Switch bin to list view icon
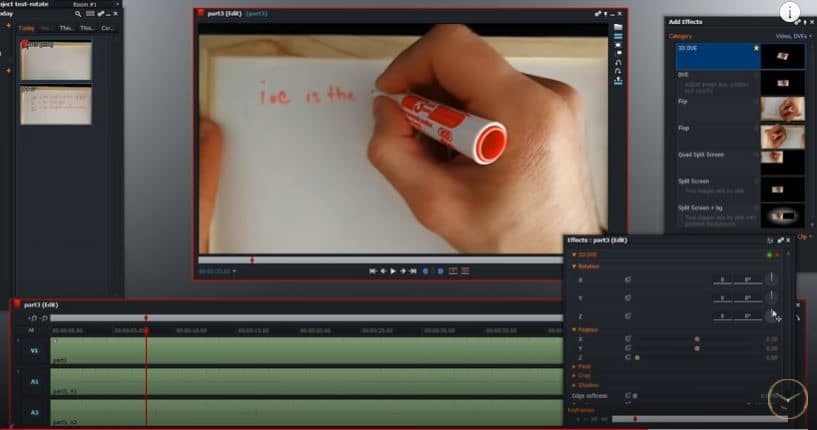This screenshot has height=430, width=817. [x=90, y=14]
